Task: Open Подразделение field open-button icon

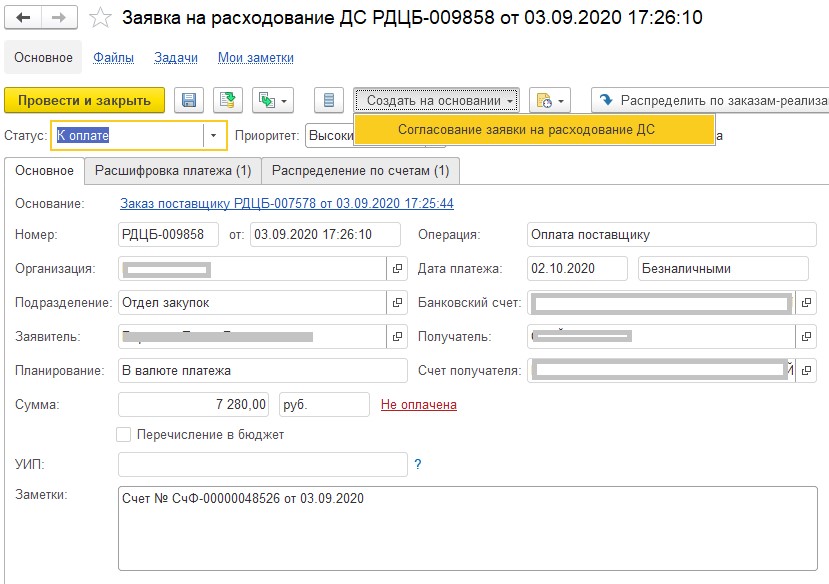Action: click(397, 302)
